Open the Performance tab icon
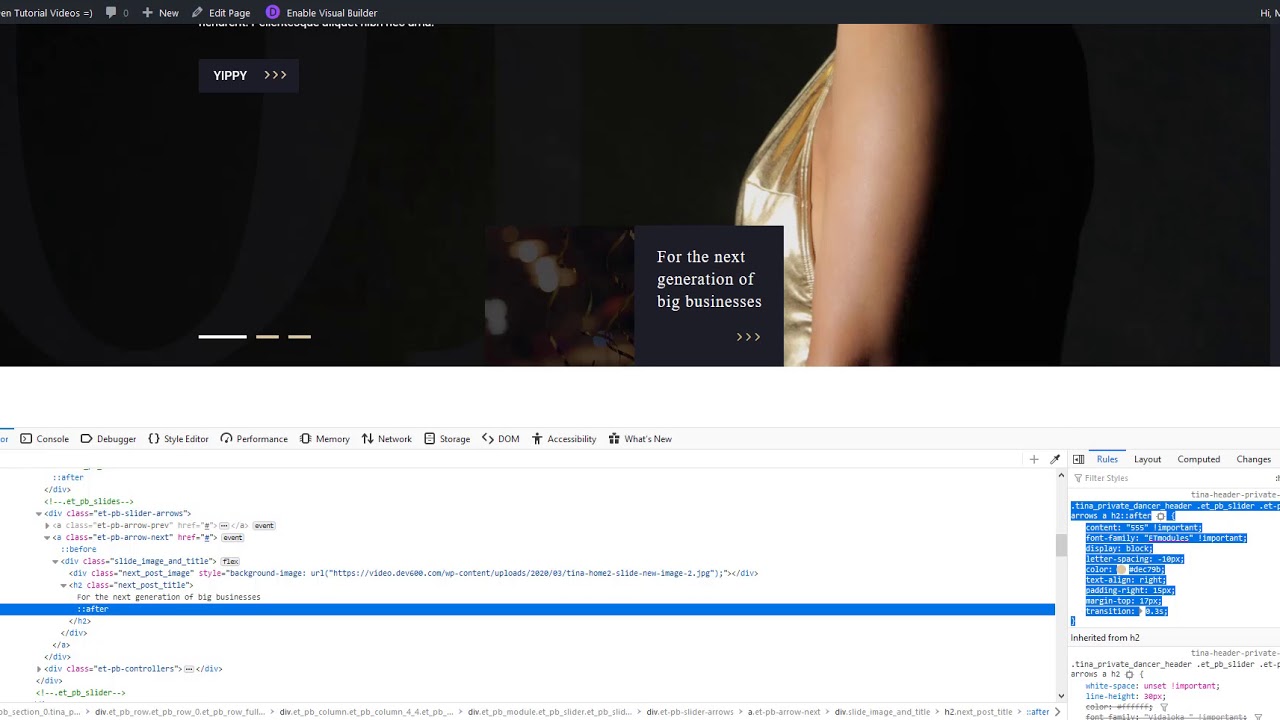Screen dimensions: 1280x720 [x=226, y=439]
